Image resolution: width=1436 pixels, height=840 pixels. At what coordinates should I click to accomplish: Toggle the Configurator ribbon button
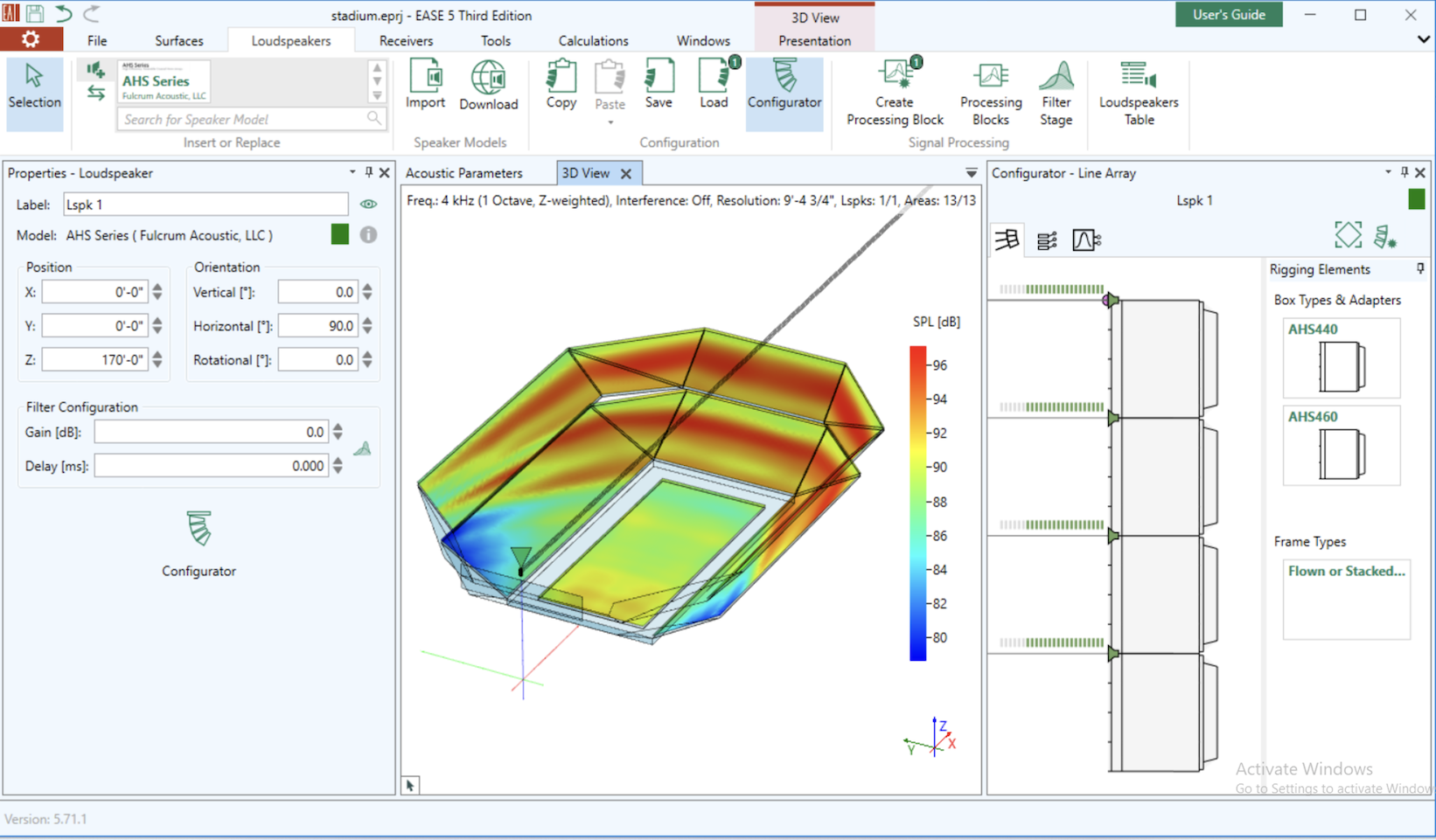coord(784,86)
